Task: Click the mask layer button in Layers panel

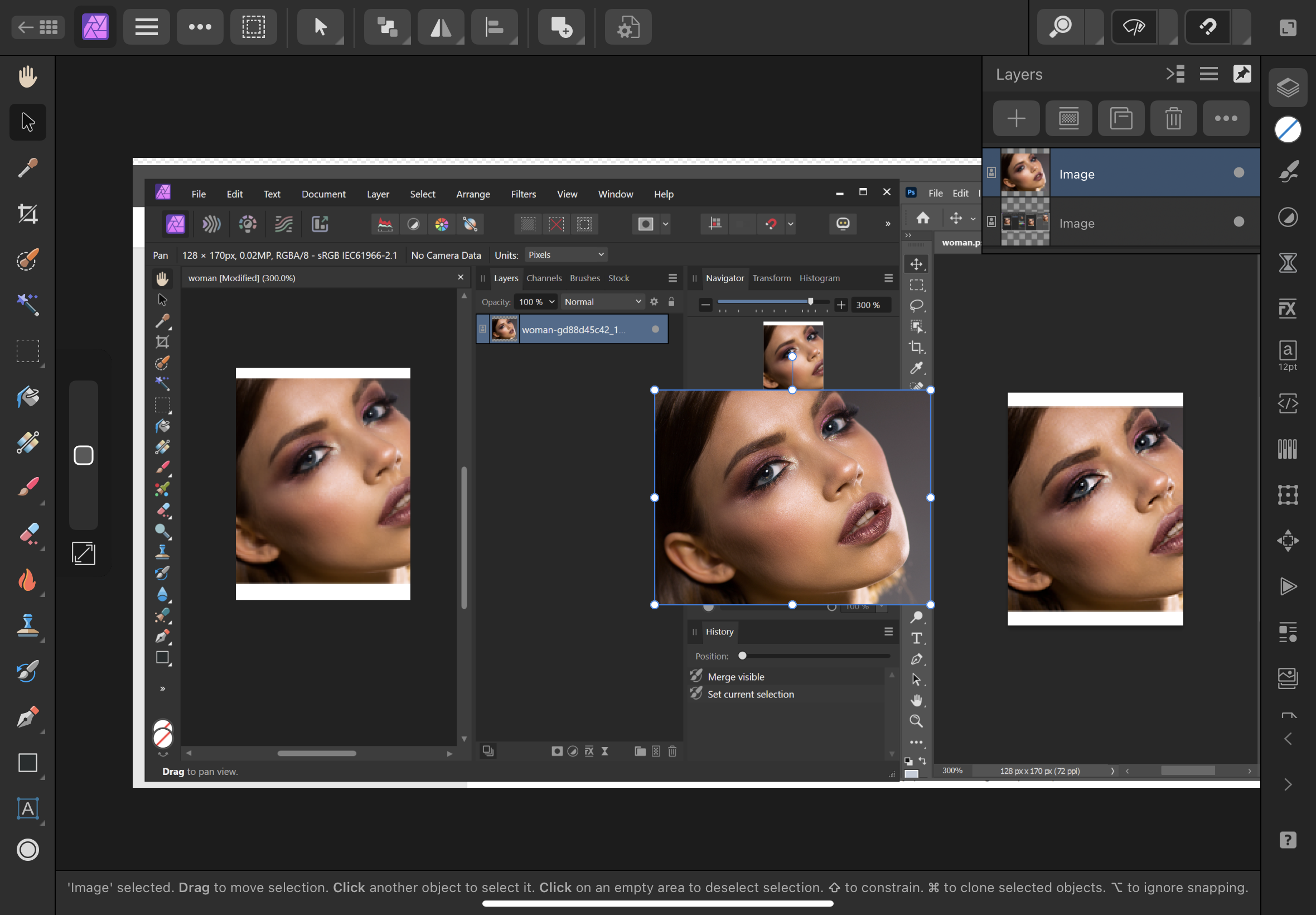Action: coord(1068,119)
